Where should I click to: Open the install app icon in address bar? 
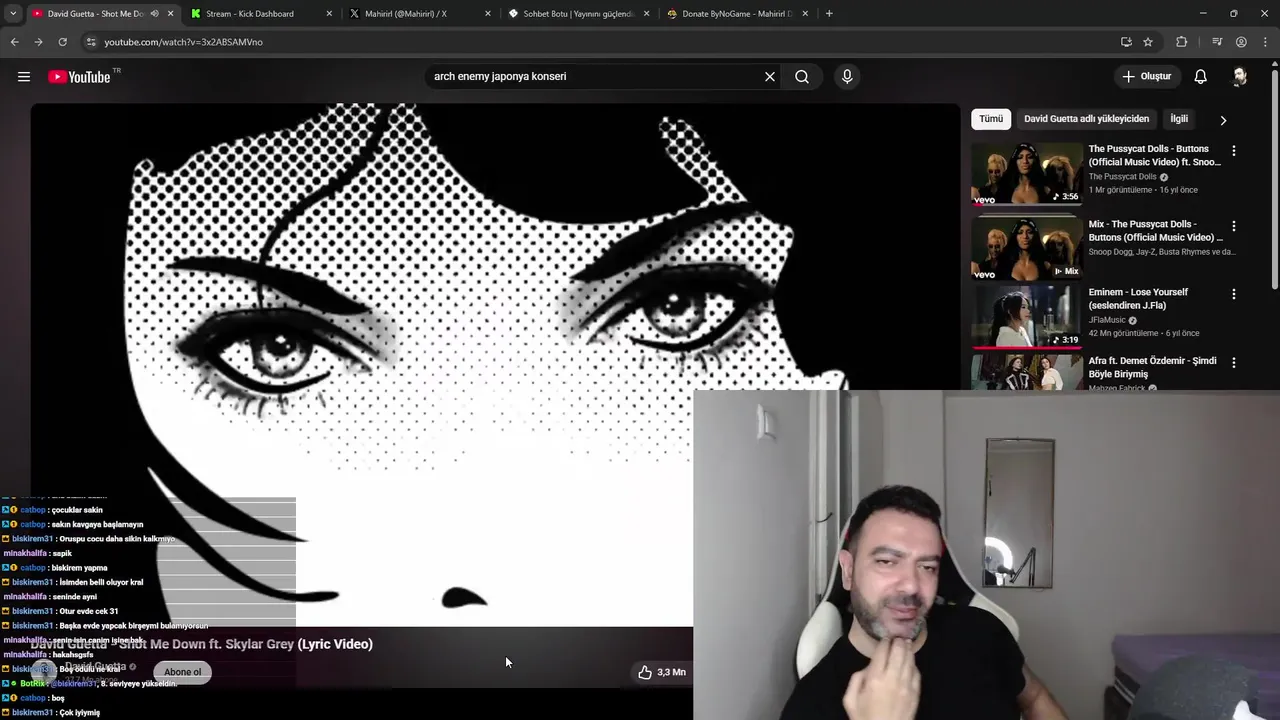coord(1126,42)
